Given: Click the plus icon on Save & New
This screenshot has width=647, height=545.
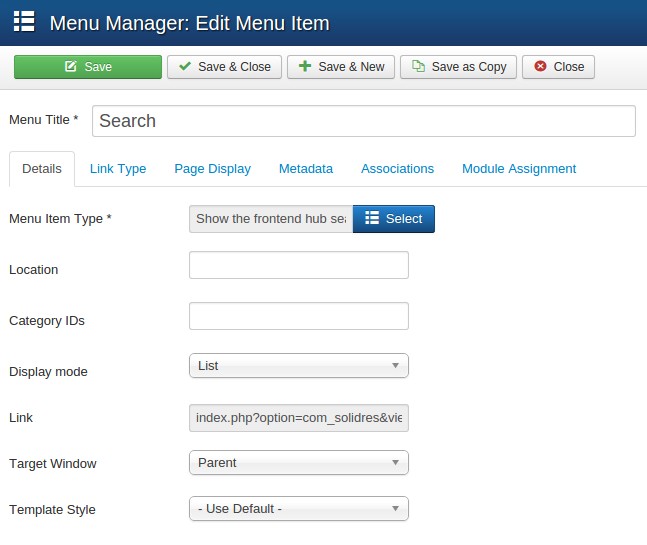Looking at the screenshot, I should click(305, 67).
